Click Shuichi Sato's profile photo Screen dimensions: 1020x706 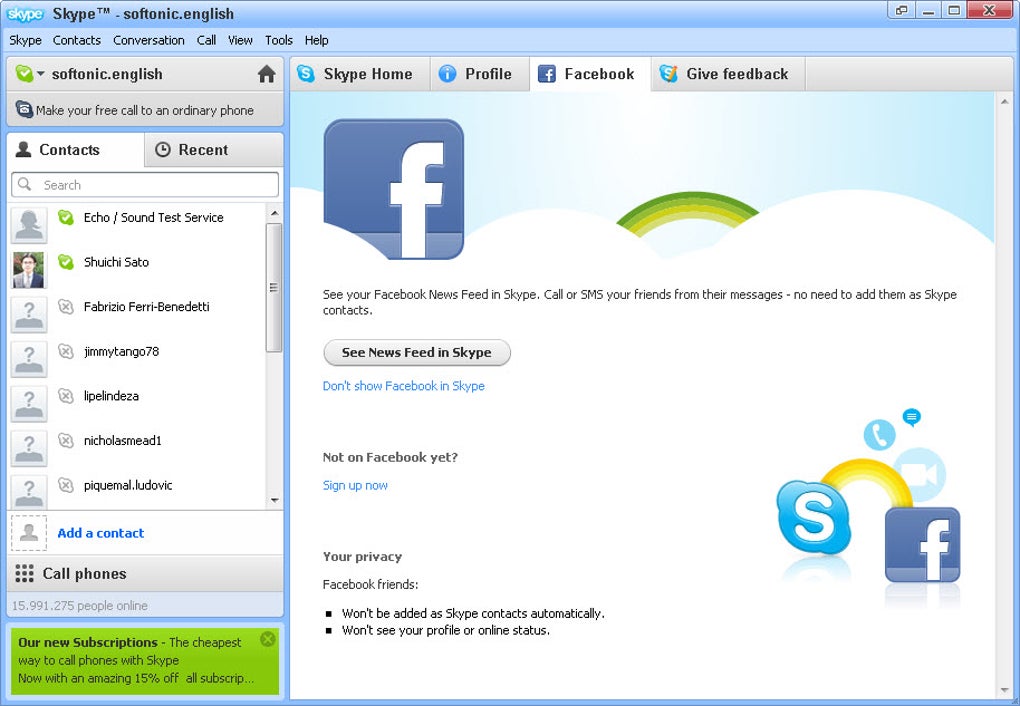tap(29, 270)
